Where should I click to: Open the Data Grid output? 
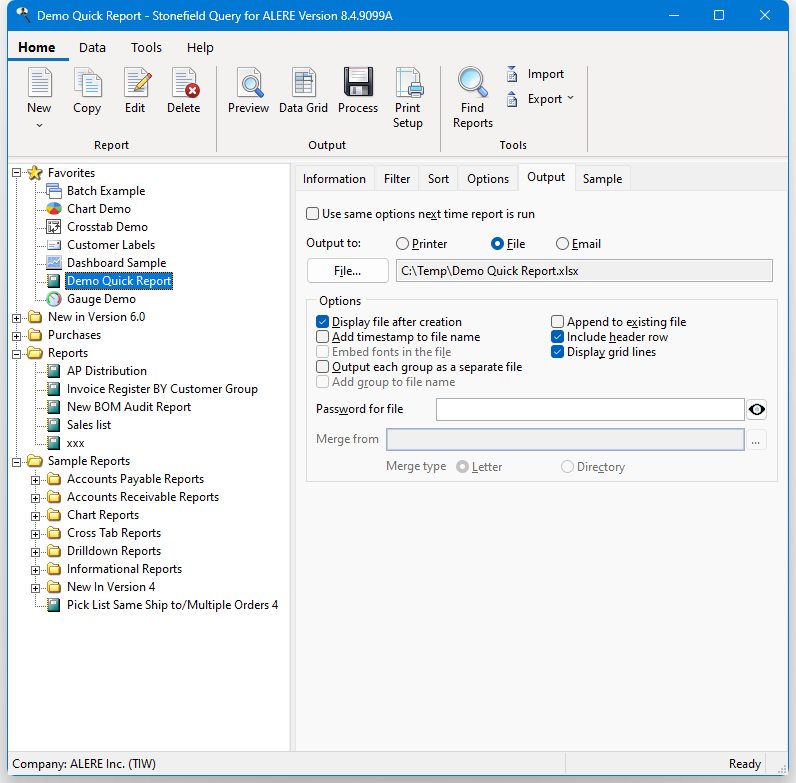click(x=304, y=90)
